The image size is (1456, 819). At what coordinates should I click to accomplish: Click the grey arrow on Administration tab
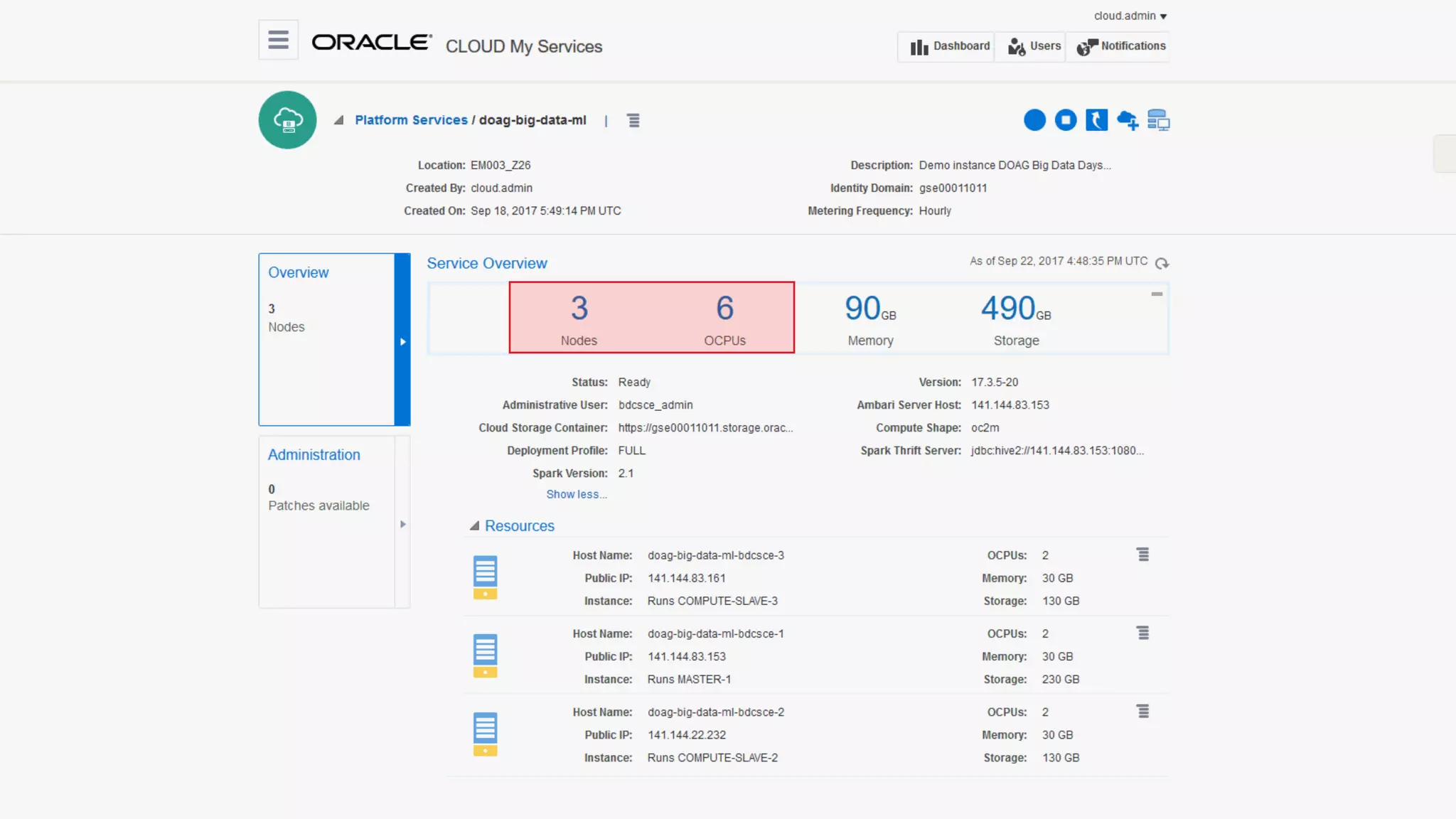403,524
